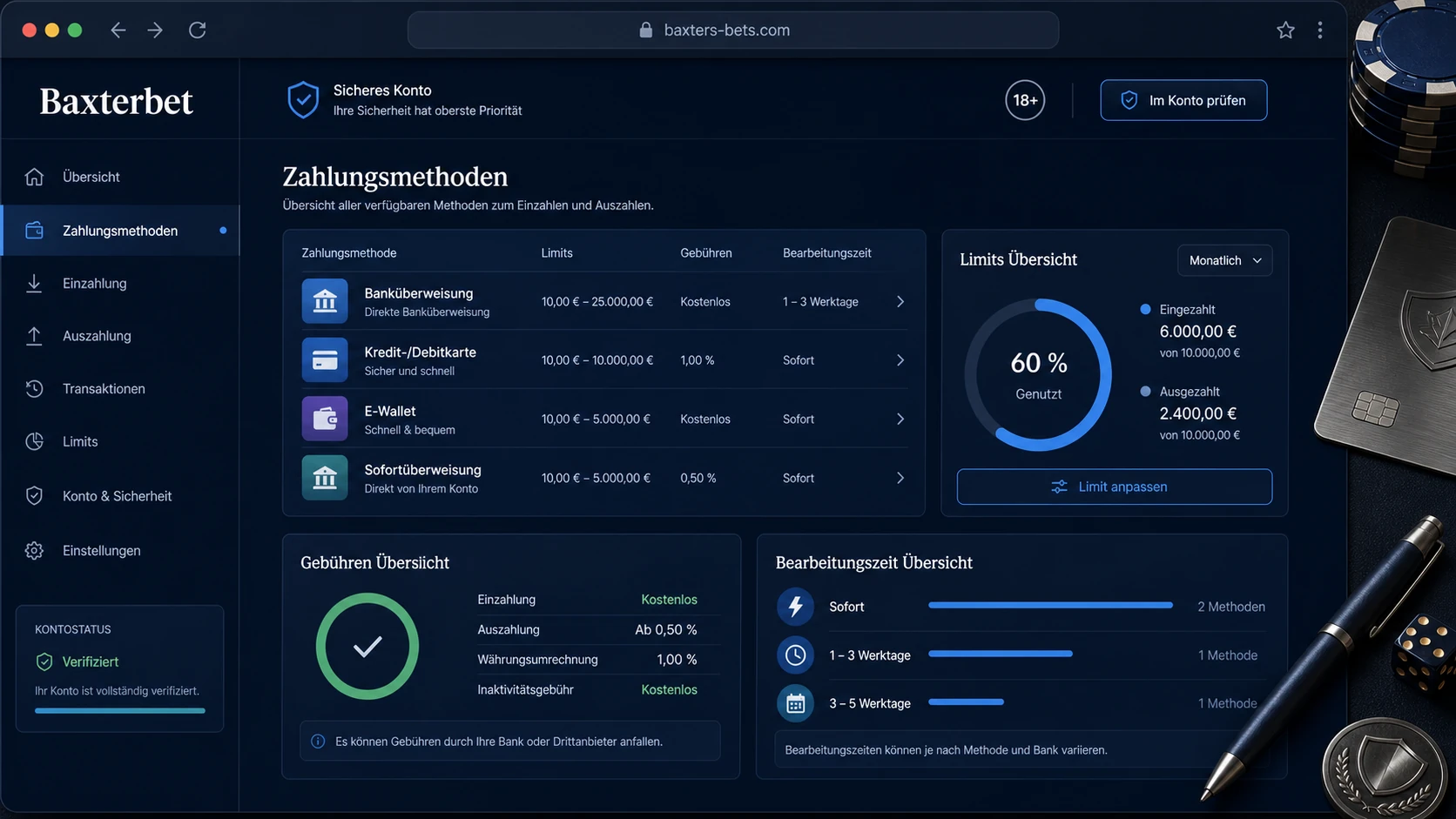This screenshot has height=819, width=1456.
Task: Expand the Sofortüberweisung row chevron
Action: (x=900, y=478)
